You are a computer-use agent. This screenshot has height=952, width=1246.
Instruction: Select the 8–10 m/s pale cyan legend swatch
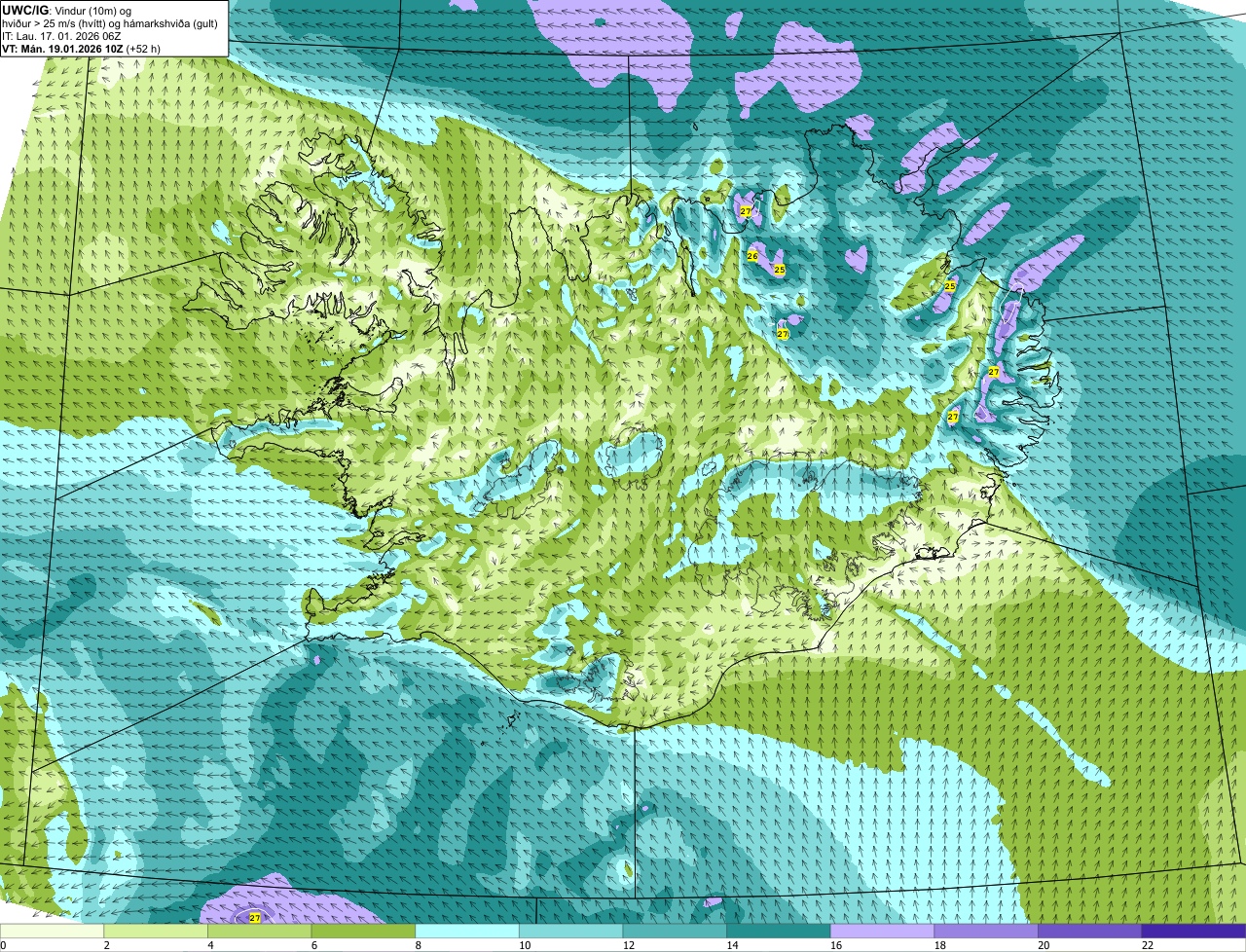(x=467, y=931)
